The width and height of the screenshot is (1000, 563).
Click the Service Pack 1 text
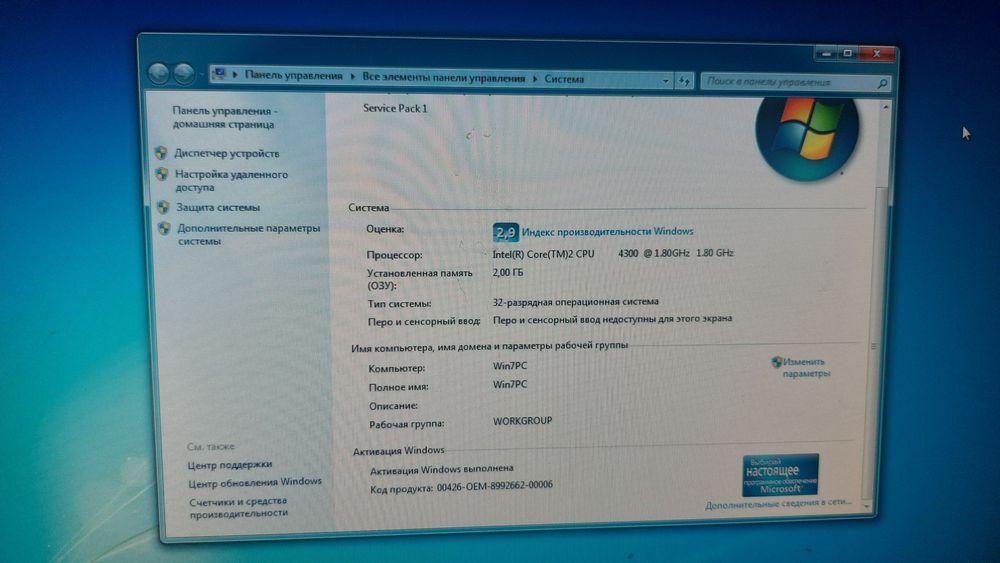coord(395,108)
